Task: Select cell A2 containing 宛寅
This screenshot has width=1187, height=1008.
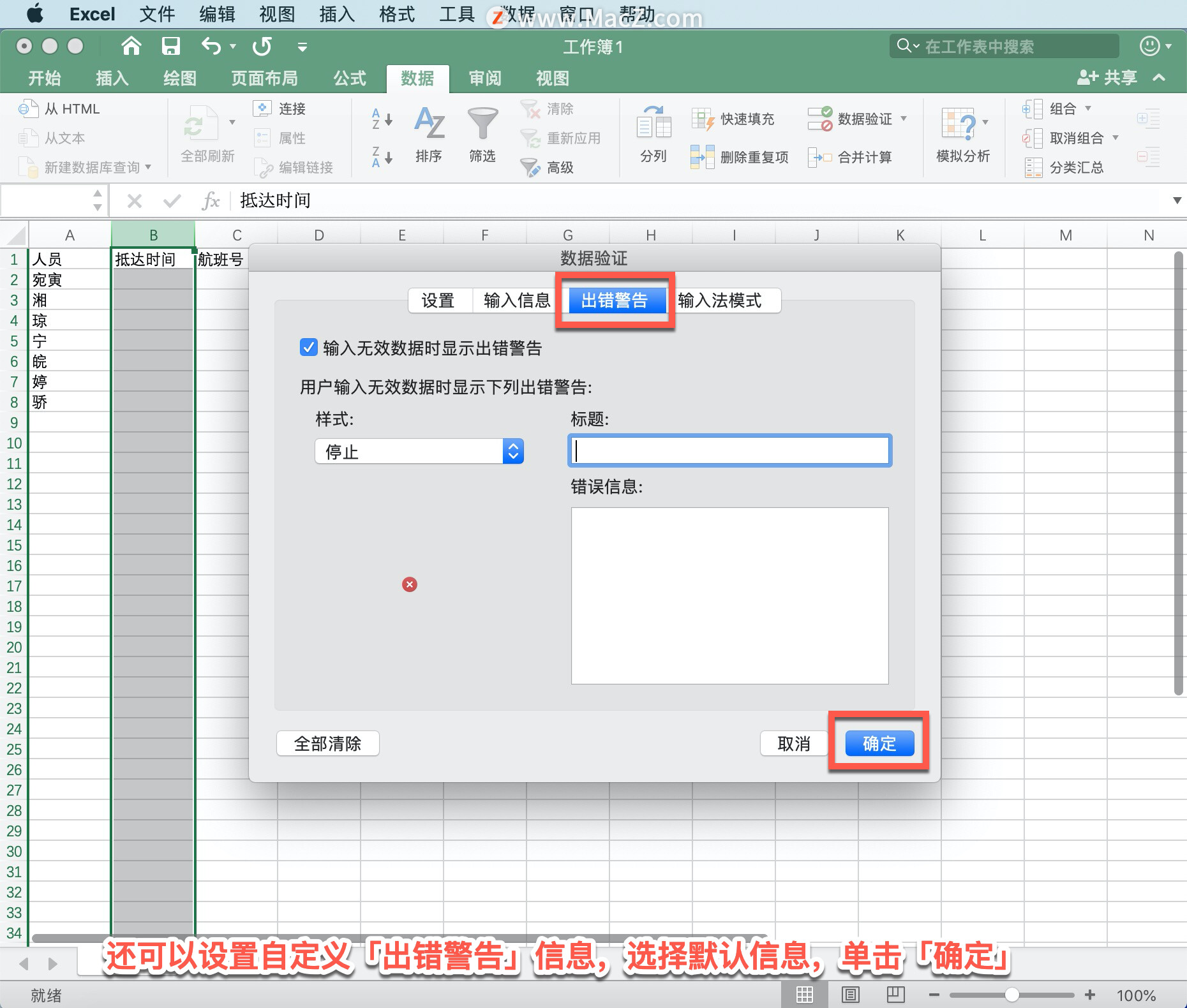Action: (x=70, y=279)
